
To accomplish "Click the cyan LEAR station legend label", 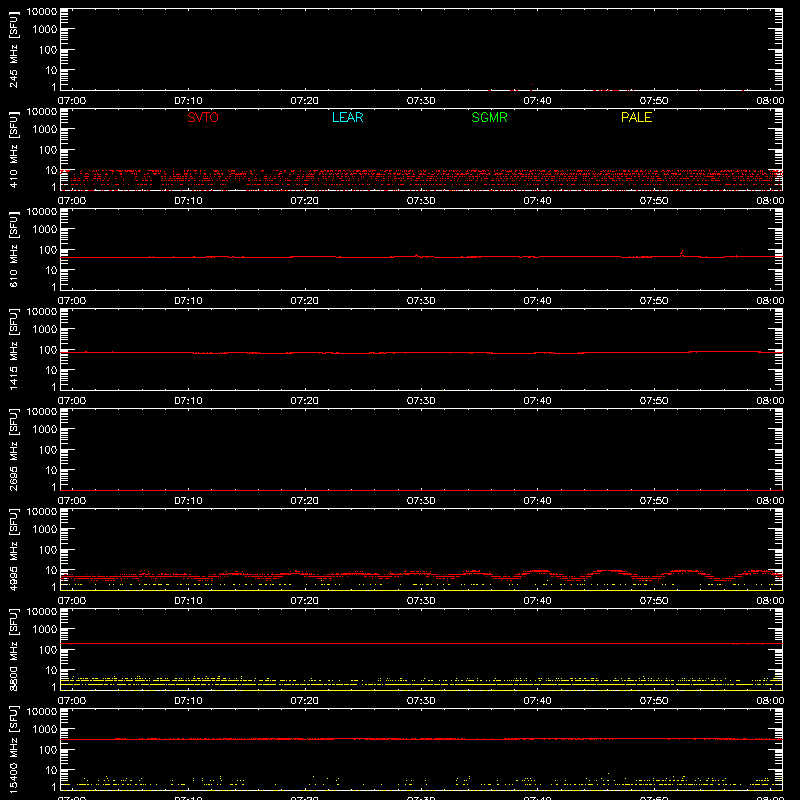I will pos(347,117).
